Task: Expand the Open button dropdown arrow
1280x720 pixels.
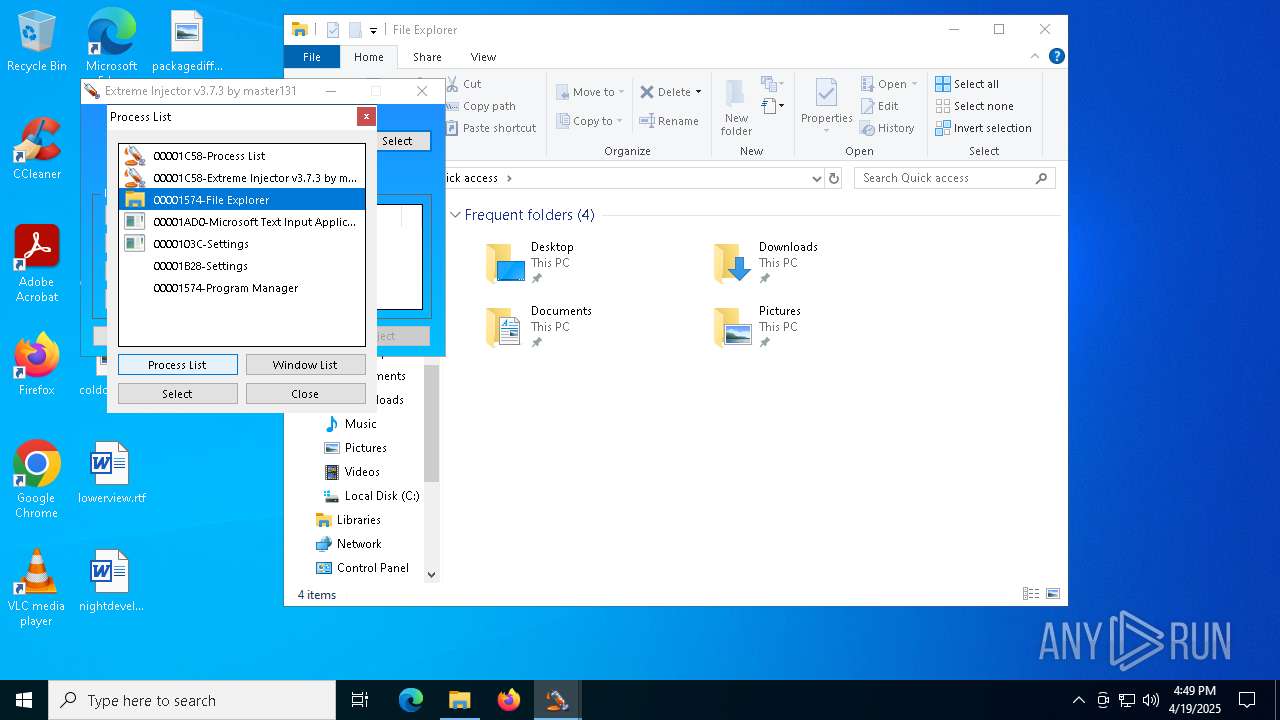Action: coord(914,84)
